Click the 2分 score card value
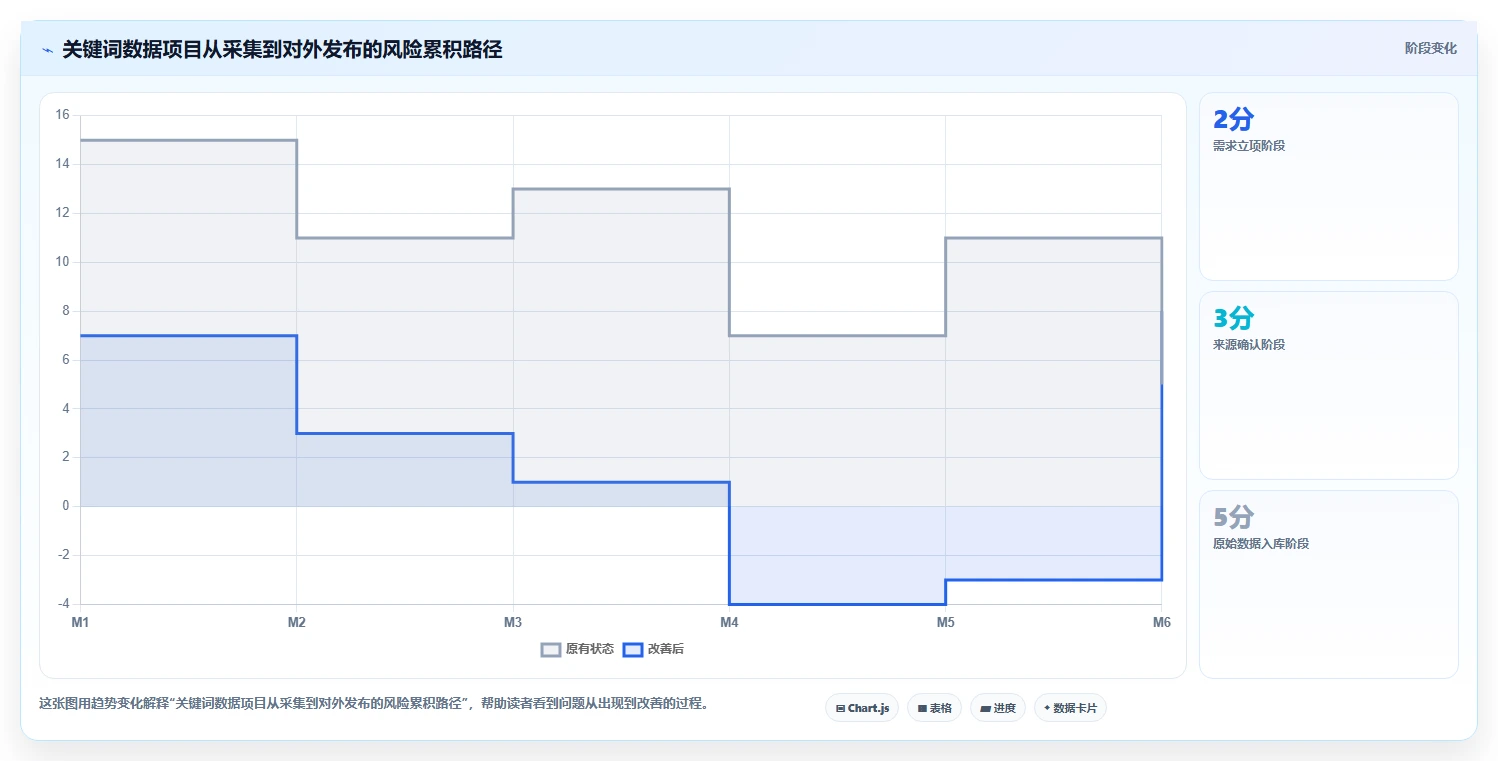This screenshot has height=761, width=1498. pos(1232,120)
